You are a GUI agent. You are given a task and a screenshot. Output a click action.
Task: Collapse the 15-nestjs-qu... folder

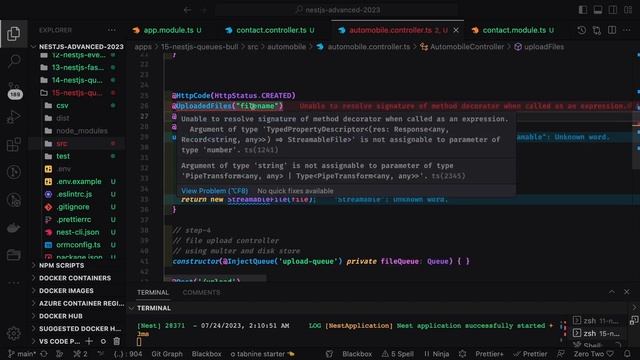pyautogui.click(x=78, y=93)
